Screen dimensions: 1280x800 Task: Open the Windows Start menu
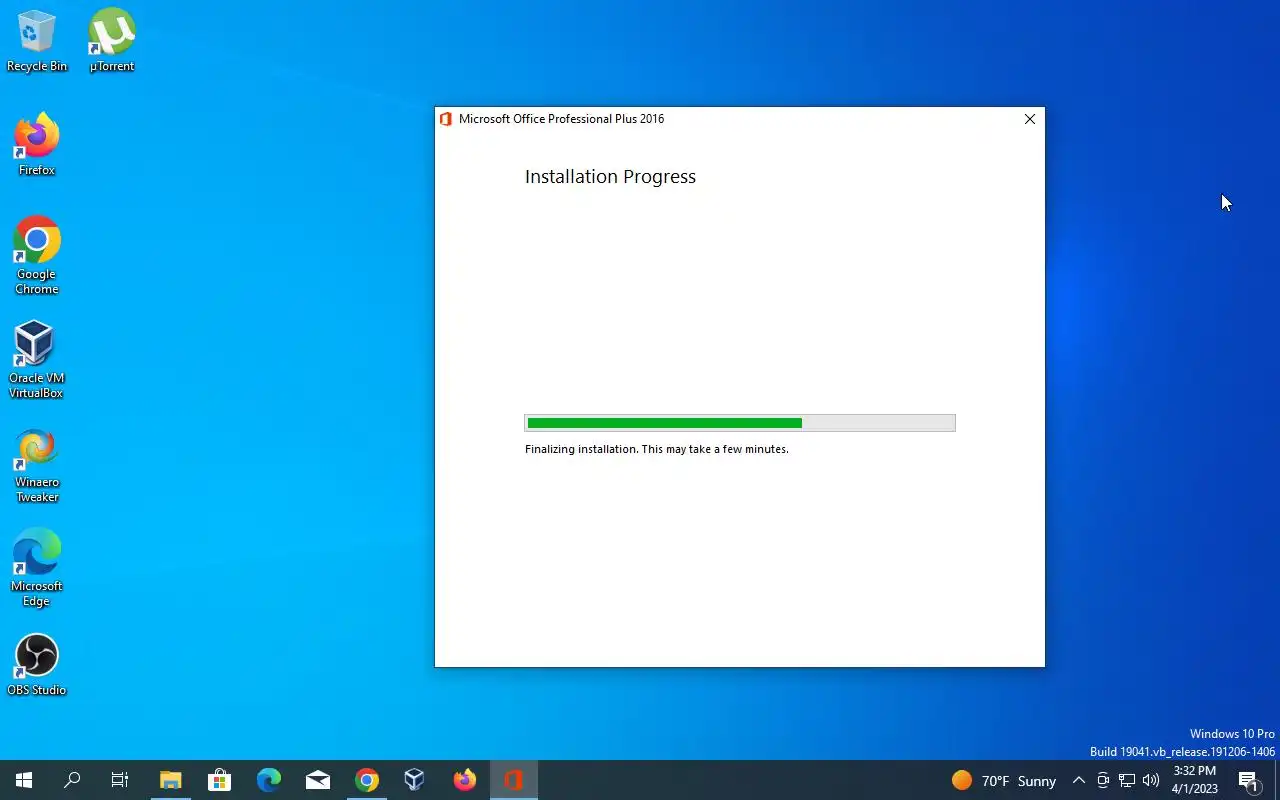(24, 780)
